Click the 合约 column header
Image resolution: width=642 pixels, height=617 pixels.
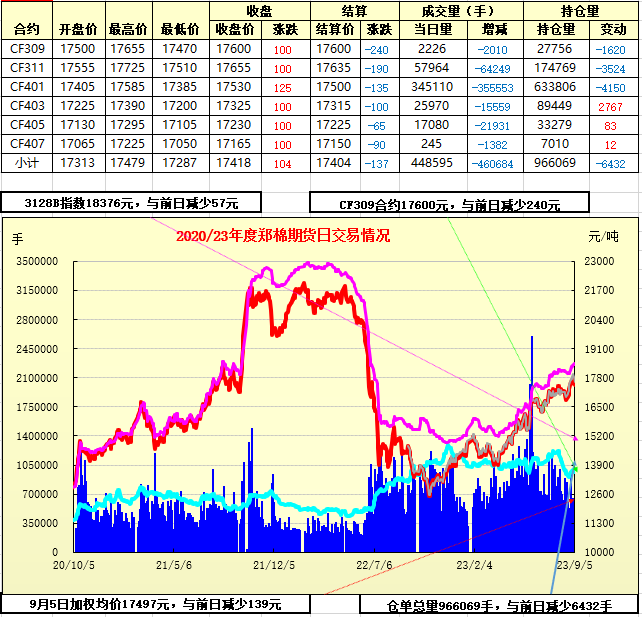pyautogui.click(x=27, y=29)
